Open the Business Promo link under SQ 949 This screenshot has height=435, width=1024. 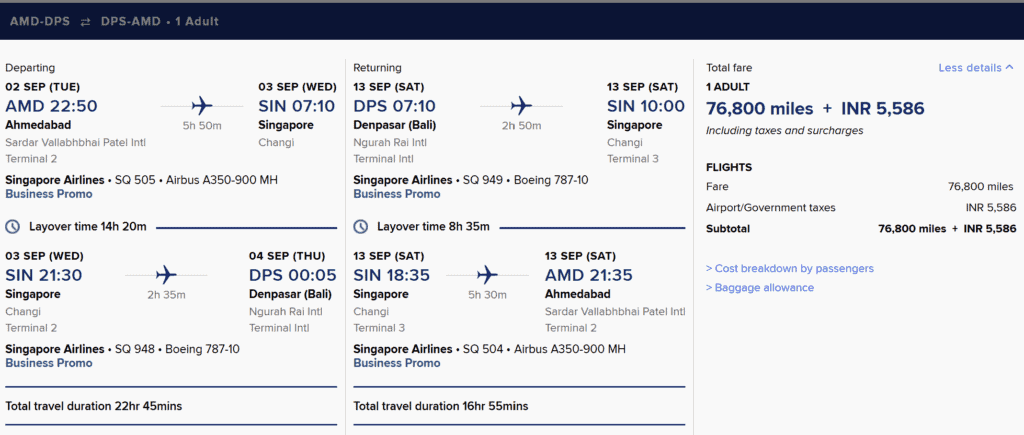[397, 194]
